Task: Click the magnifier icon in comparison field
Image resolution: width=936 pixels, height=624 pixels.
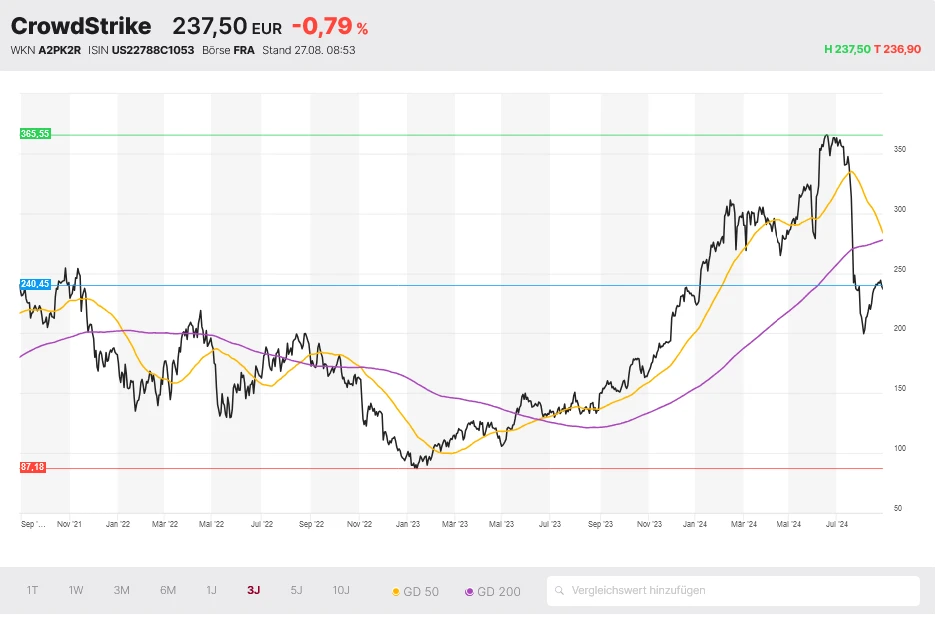Action: click(x=560, y=591)
